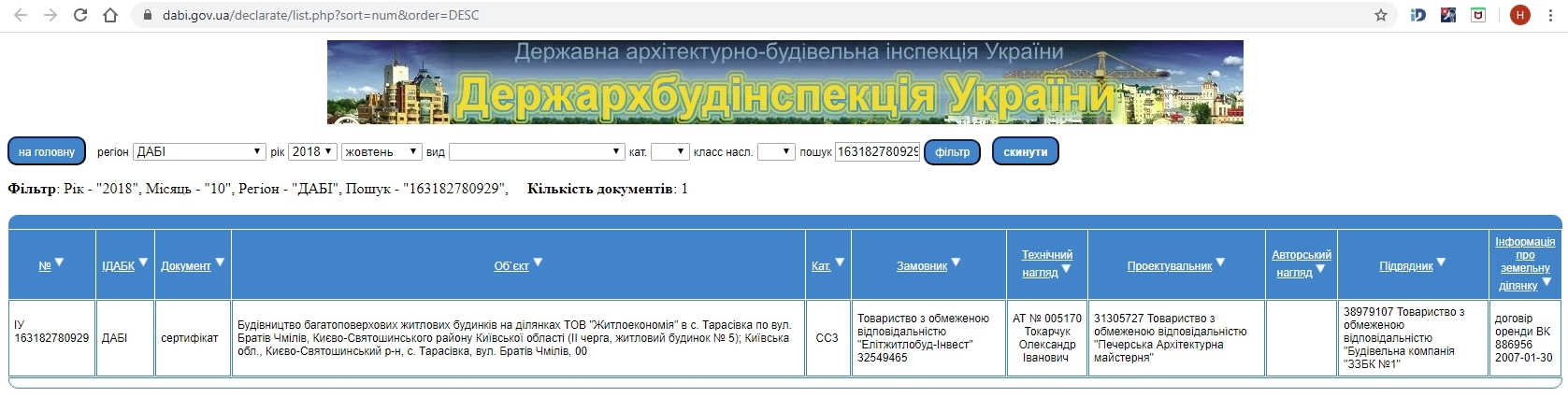Open the кат. category dropdown
The height and width of the screenshot is (397, 1568).
(669, 151)
